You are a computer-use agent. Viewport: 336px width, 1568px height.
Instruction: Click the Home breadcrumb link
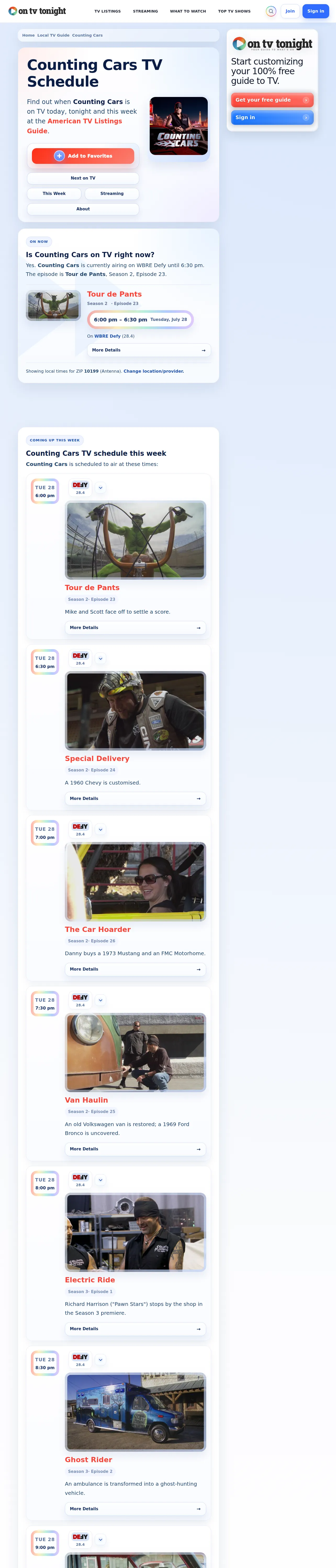pos(29,35)
